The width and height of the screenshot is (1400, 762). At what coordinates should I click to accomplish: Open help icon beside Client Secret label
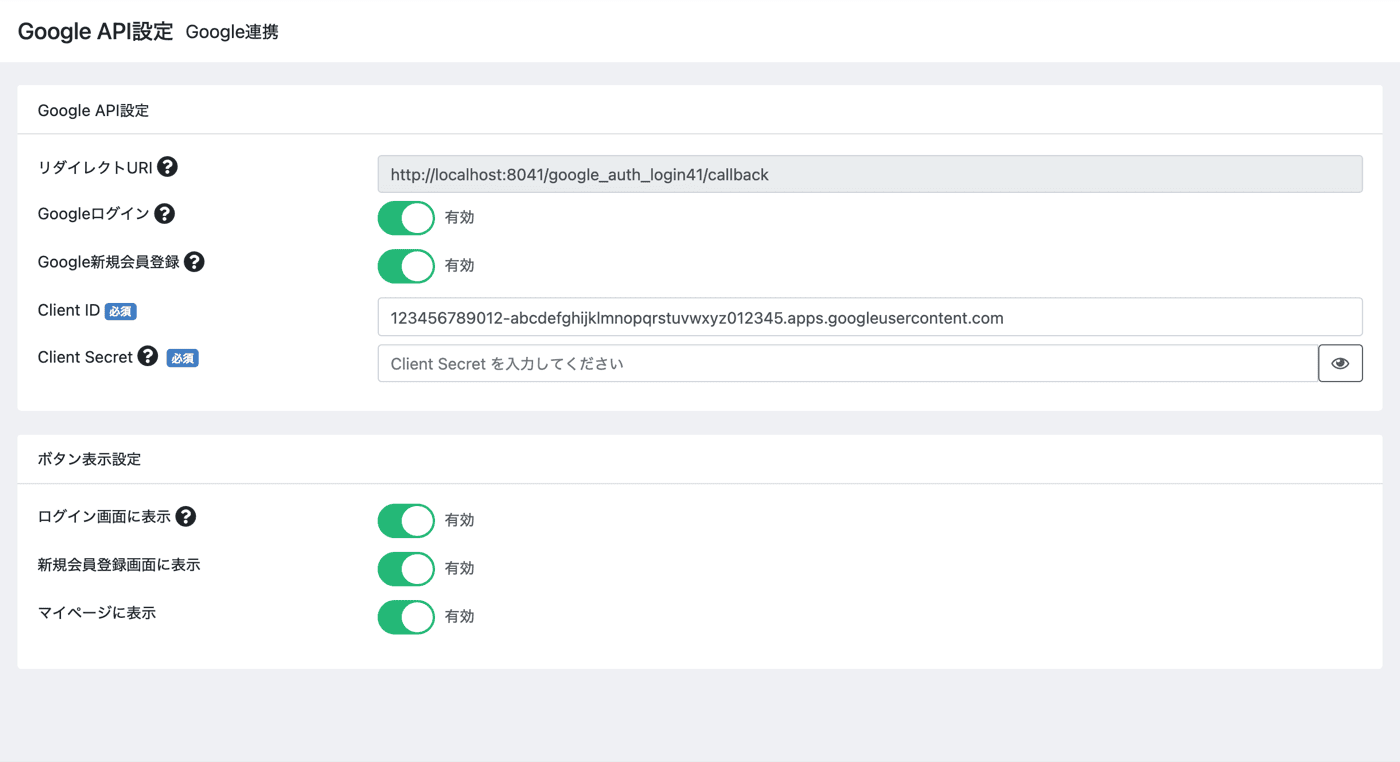point(148,356)
